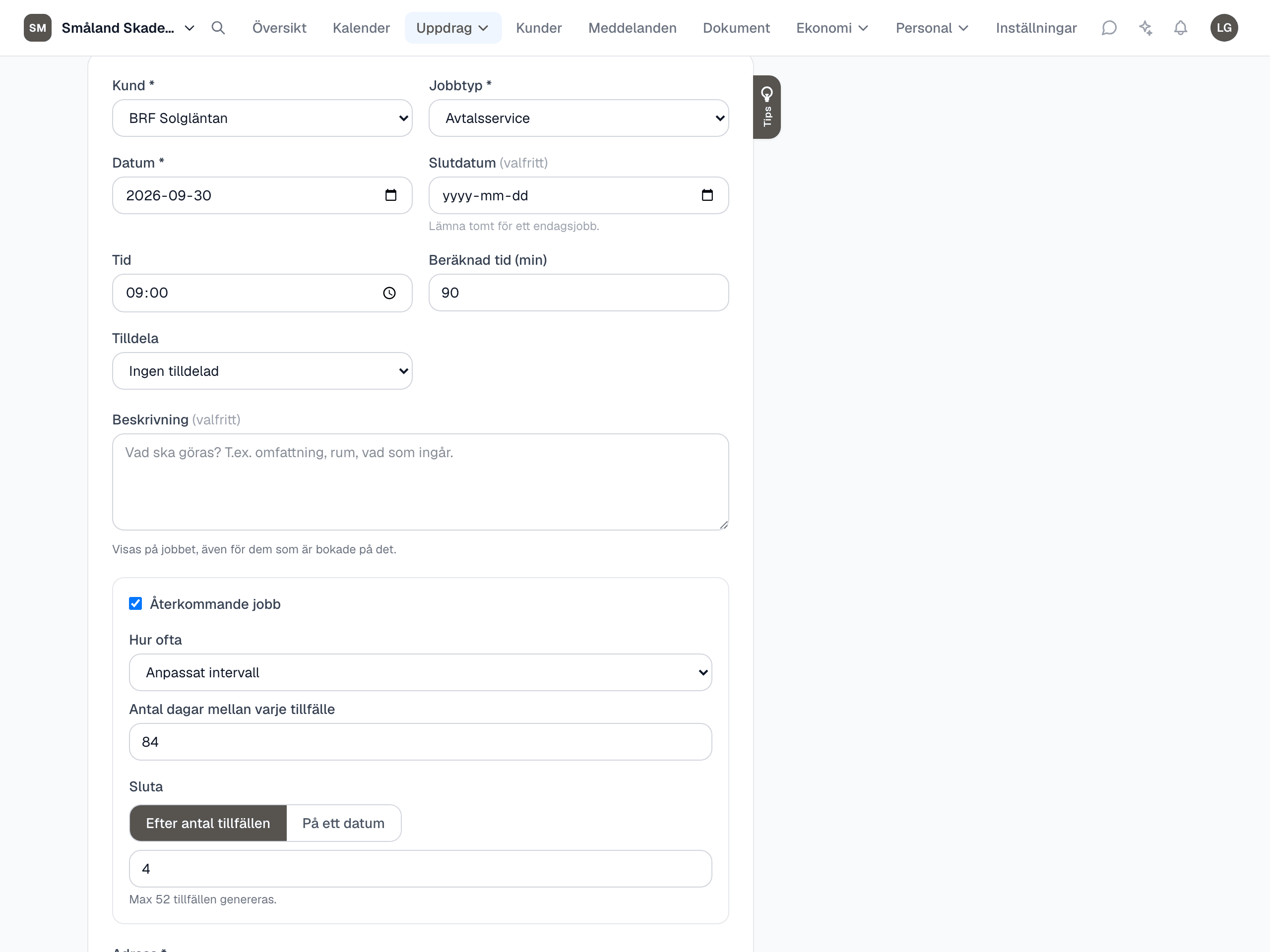Select På ett datum end option
This screenshot has width=1270, height=952.
click(x=343, y=823)
